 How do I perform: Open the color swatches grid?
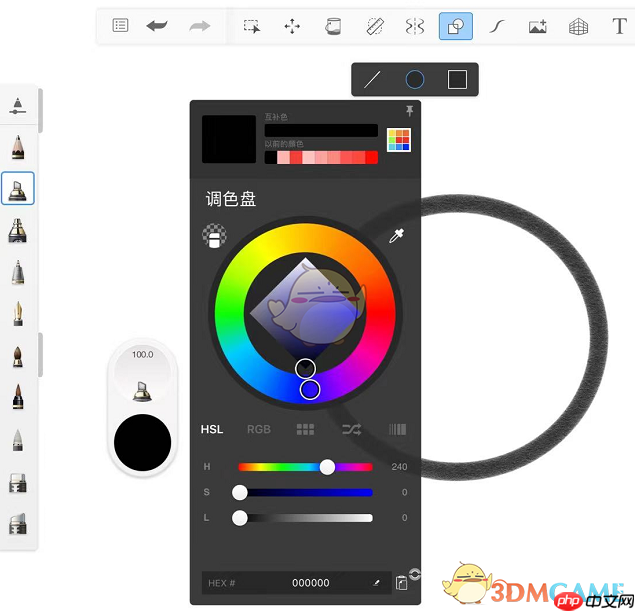coord(399,140)
